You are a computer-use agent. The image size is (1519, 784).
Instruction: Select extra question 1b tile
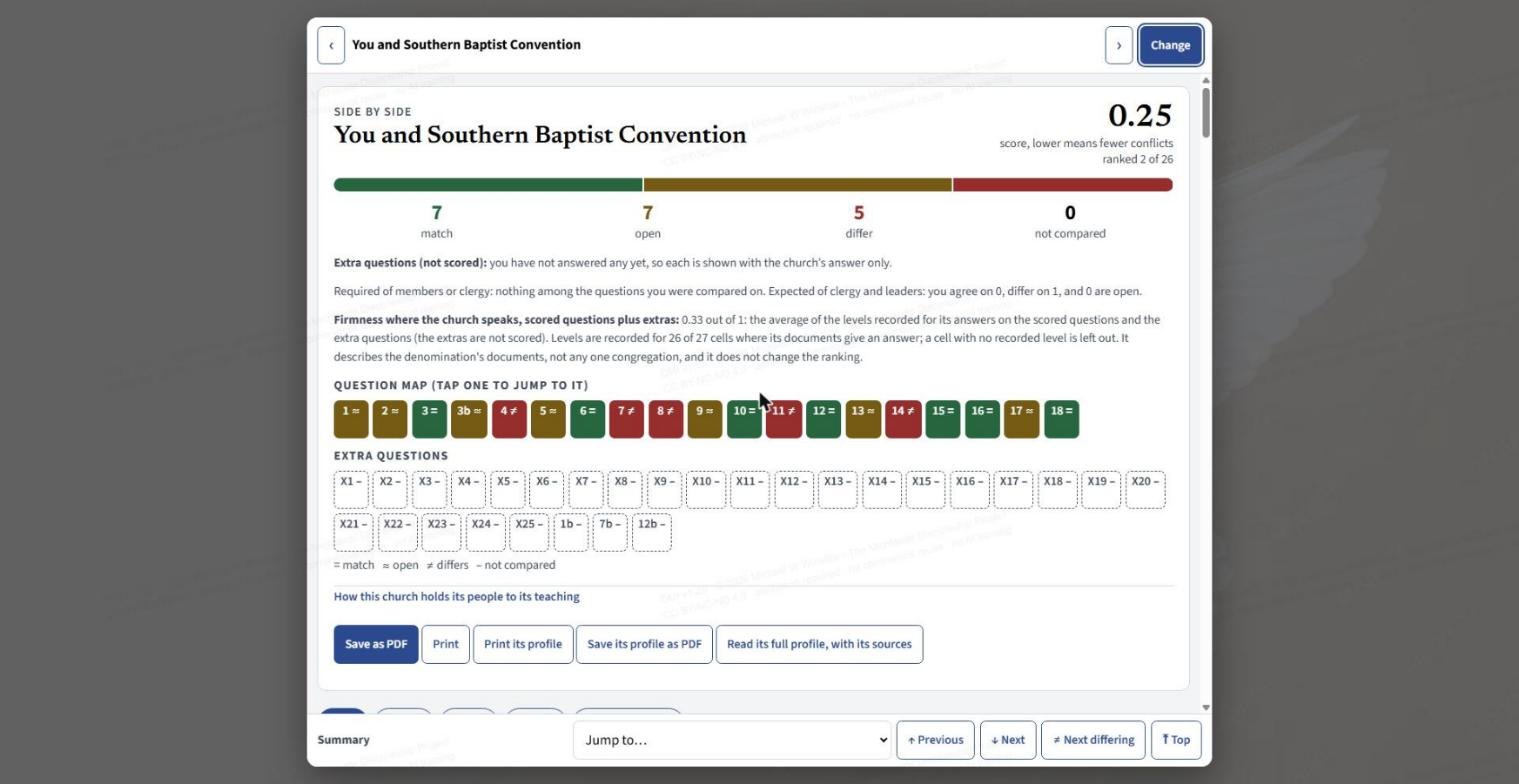(571, 533)
